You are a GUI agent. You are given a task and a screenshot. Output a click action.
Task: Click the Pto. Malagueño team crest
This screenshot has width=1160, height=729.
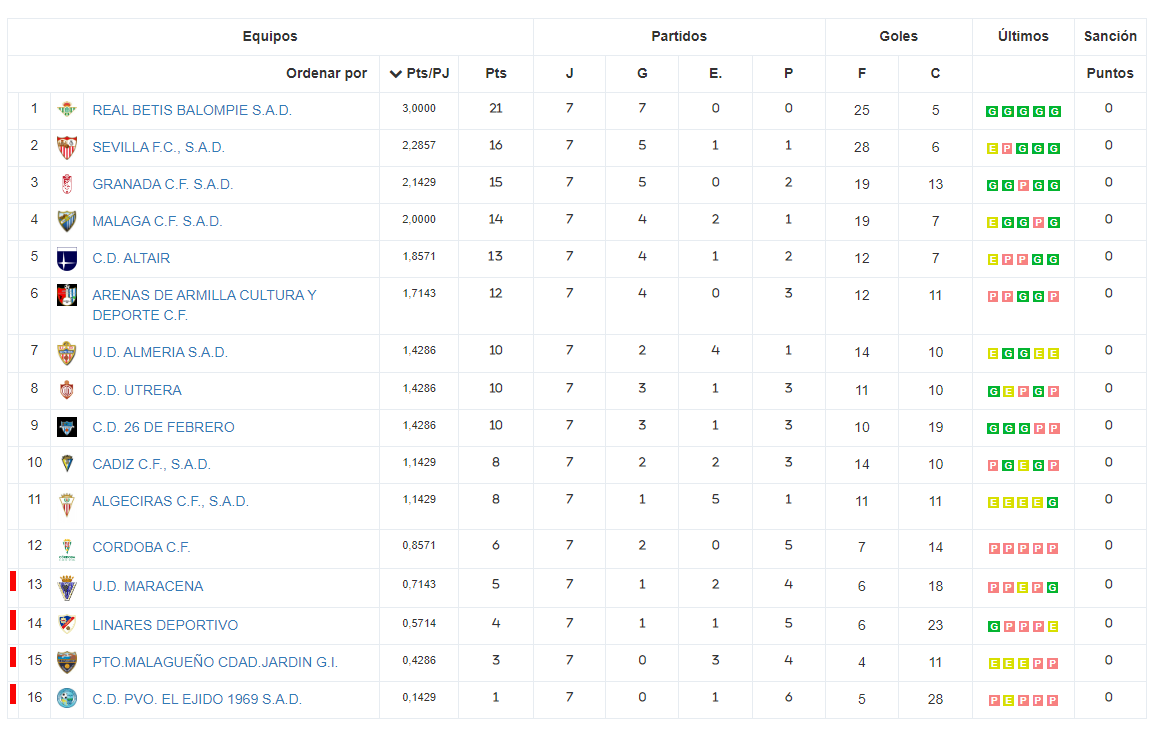67,662
